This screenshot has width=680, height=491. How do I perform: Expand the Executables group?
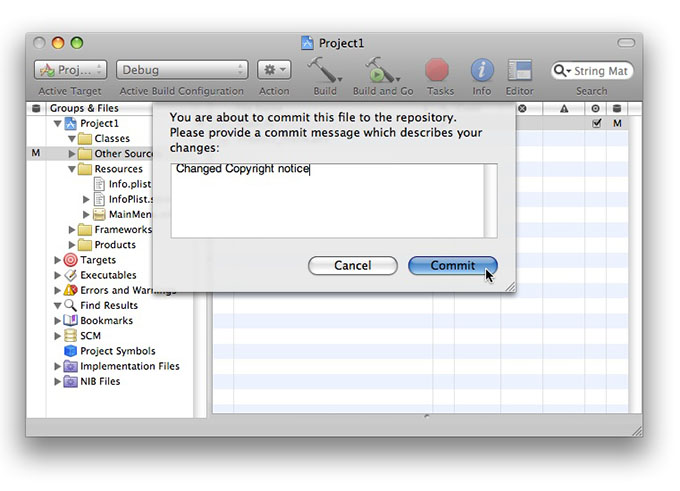[57, 275]
